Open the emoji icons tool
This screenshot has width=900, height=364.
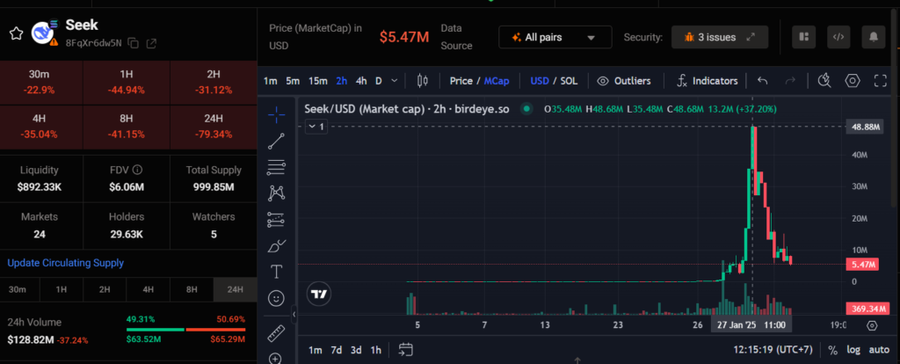(276, 298)
